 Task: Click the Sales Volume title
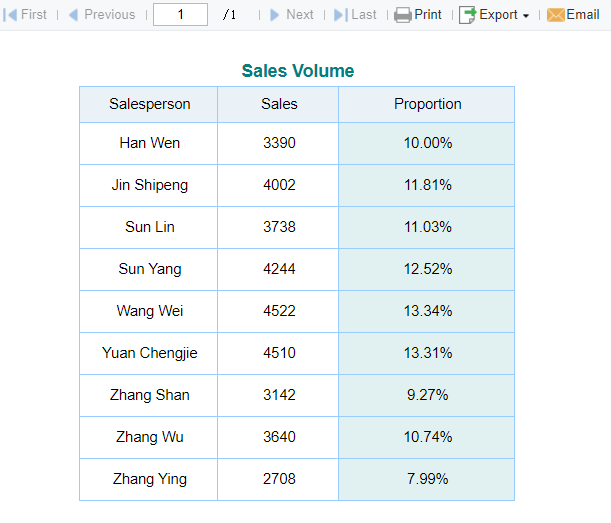[x=297, y=71]
